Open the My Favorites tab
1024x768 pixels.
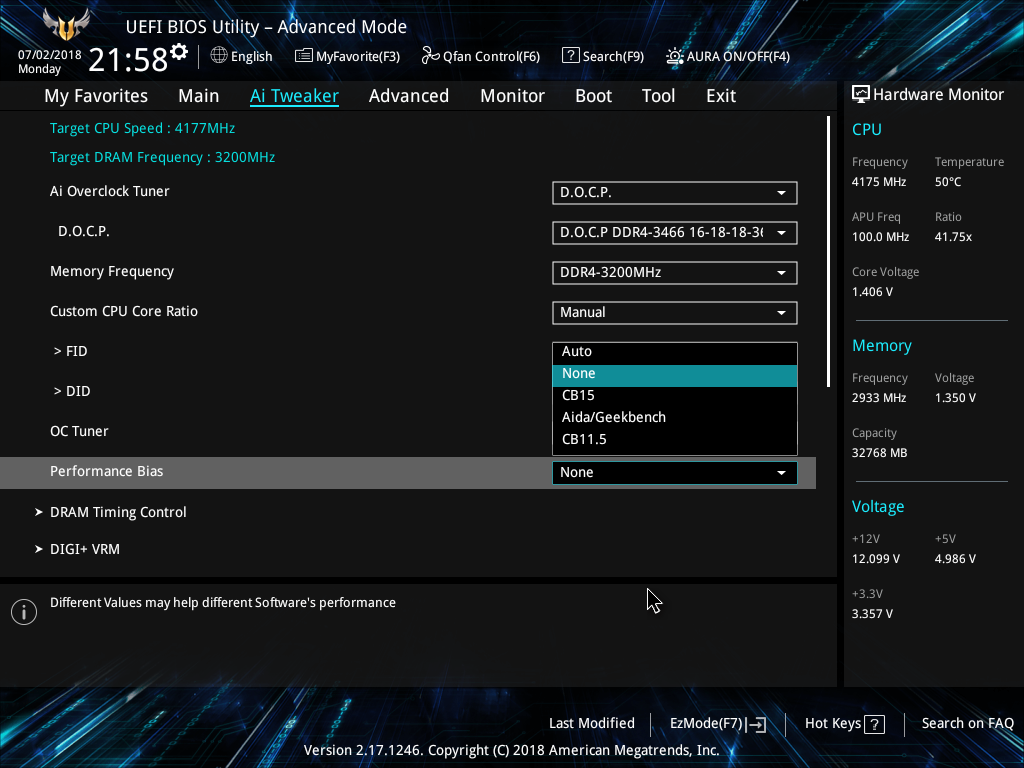(x=96, y=96)
